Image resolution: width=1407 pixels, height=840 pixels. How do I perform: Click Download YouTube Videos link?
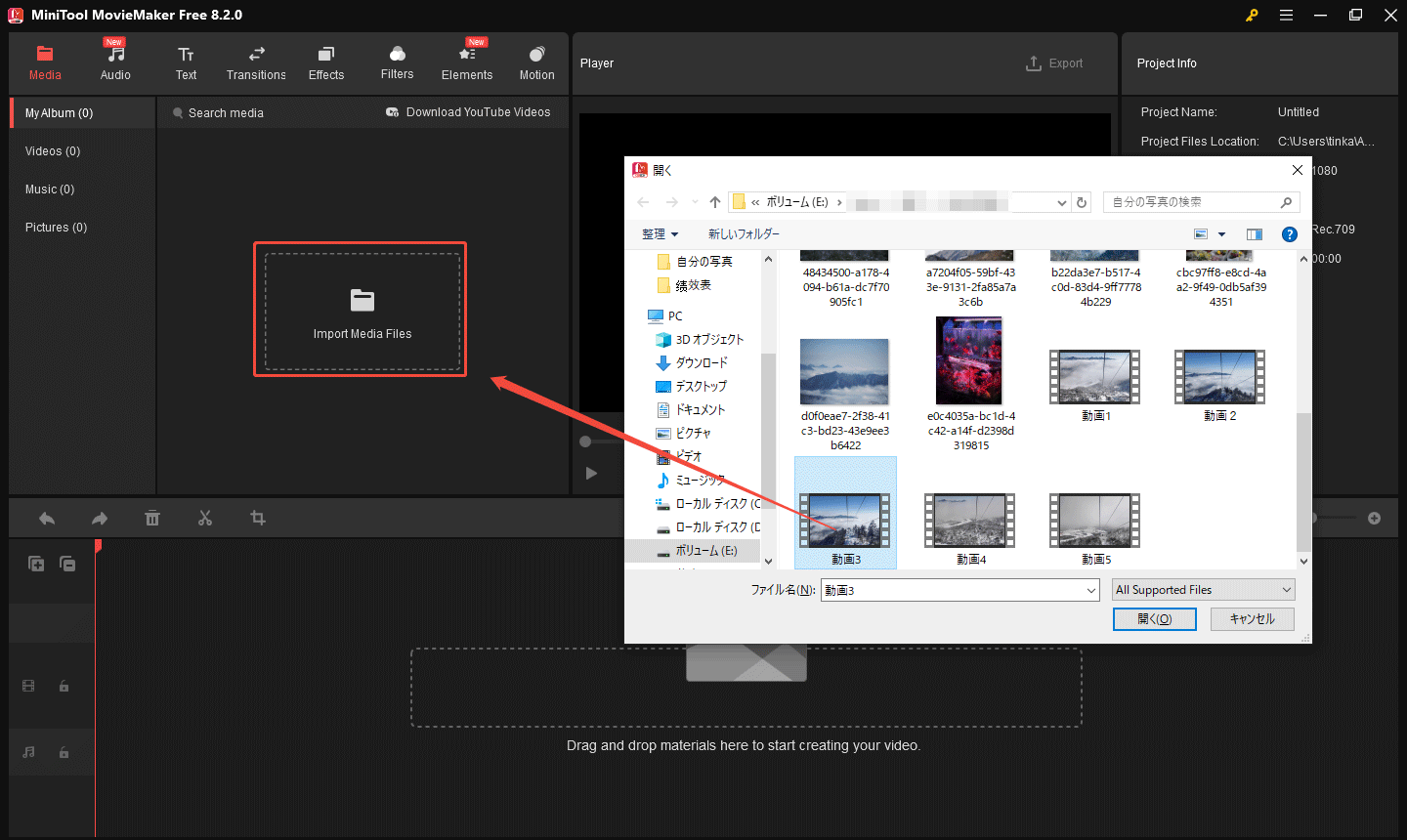pos(468,112)
